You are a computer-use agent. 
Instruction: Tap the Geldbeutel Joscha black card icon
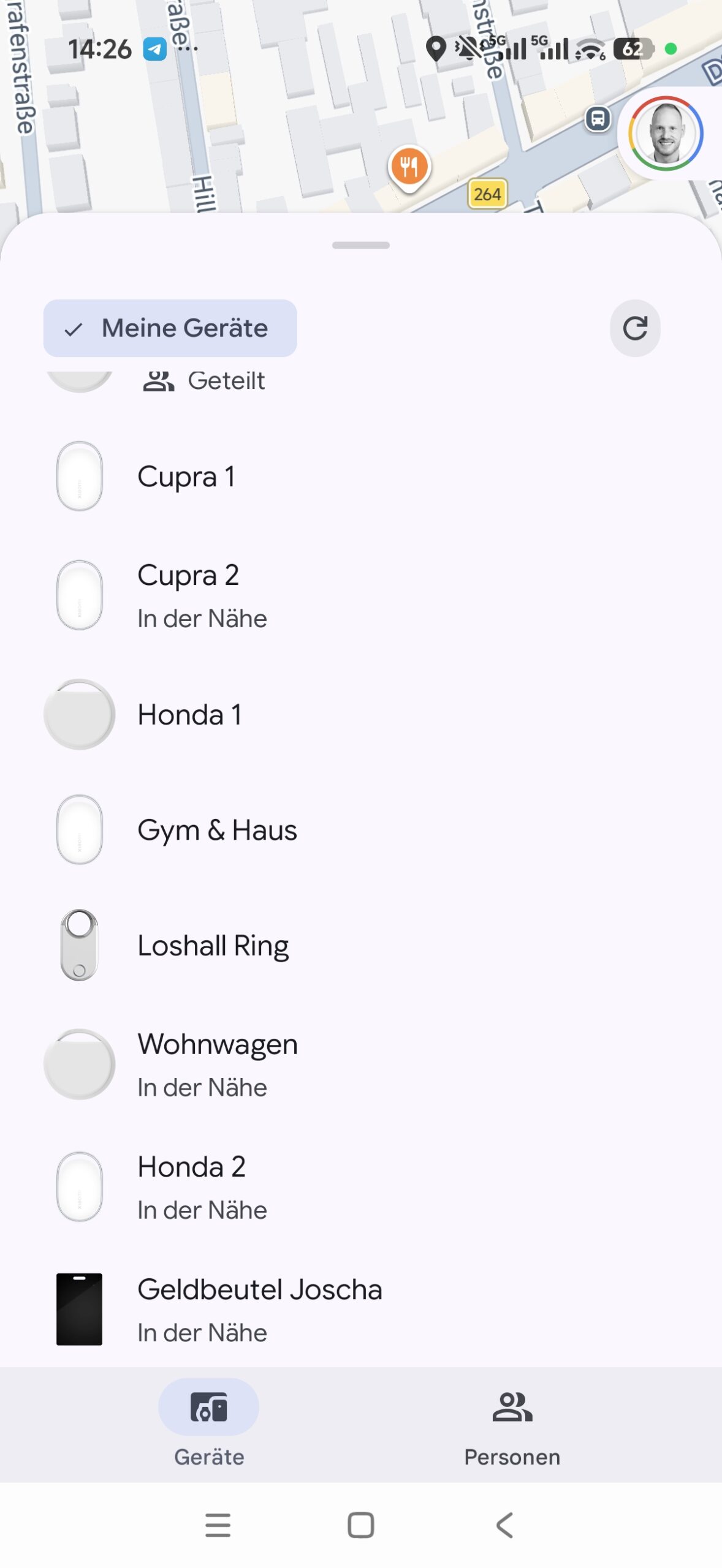point(79,1310)
